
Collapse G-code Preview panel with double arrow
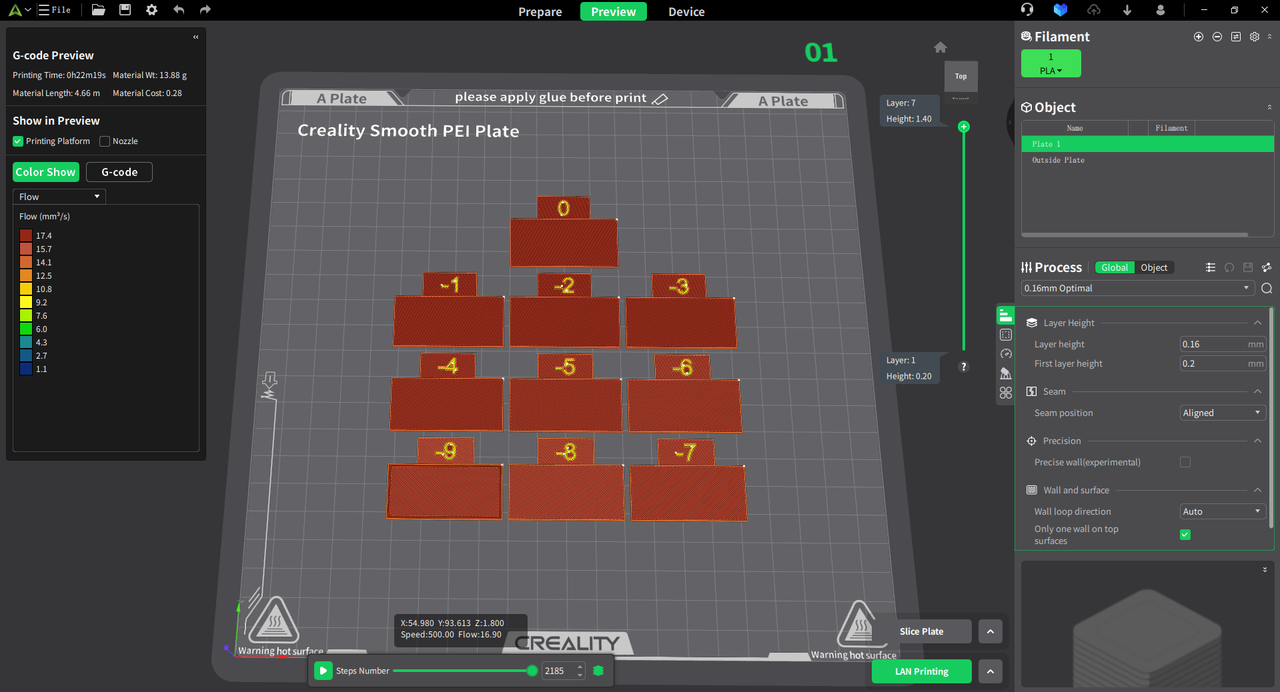pyautogui.click(x=195, y=36)
